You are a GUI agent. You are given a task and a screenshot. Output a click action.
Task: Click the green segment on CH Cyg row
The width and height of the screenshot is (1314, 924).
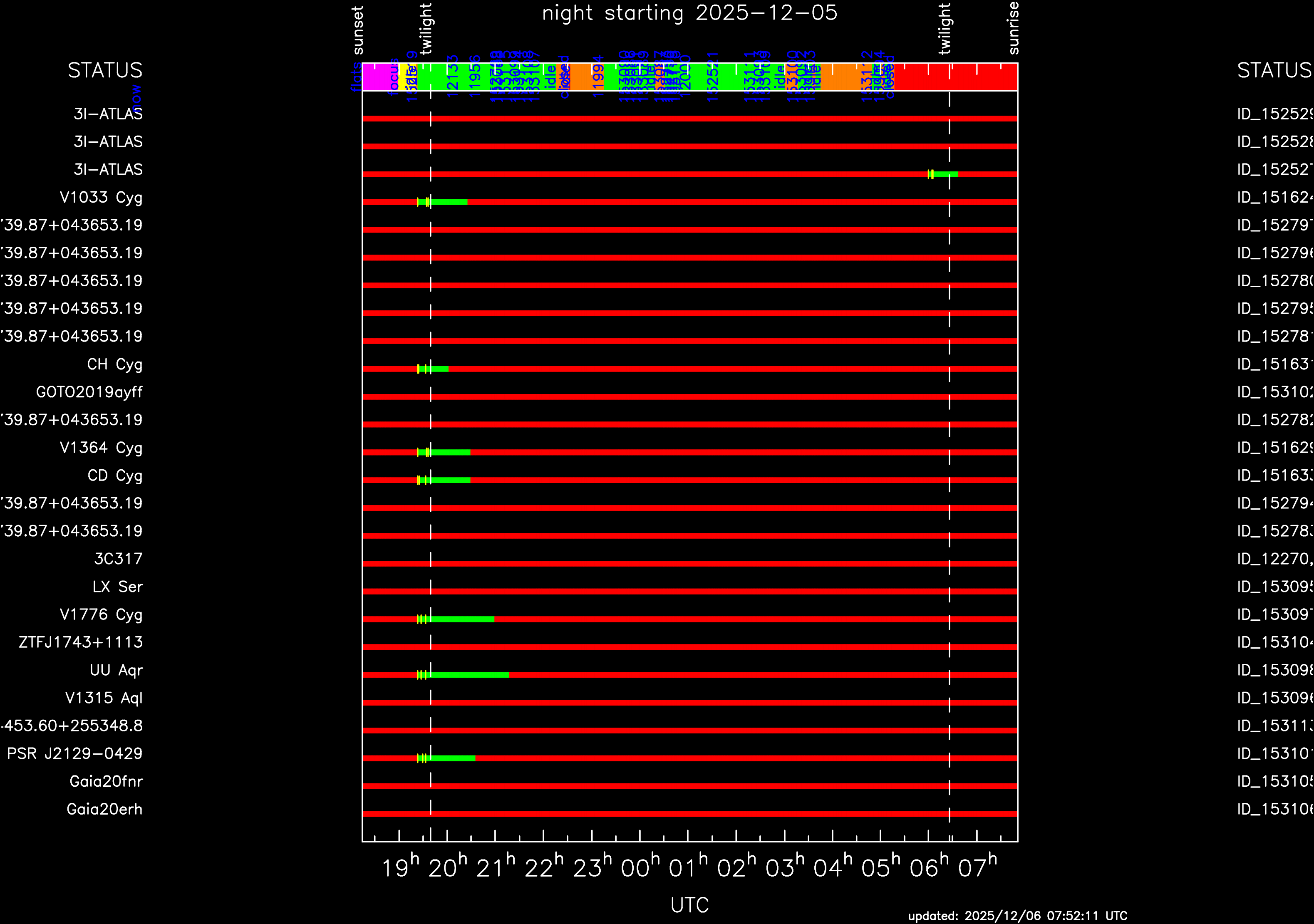(x=439, y=369)
